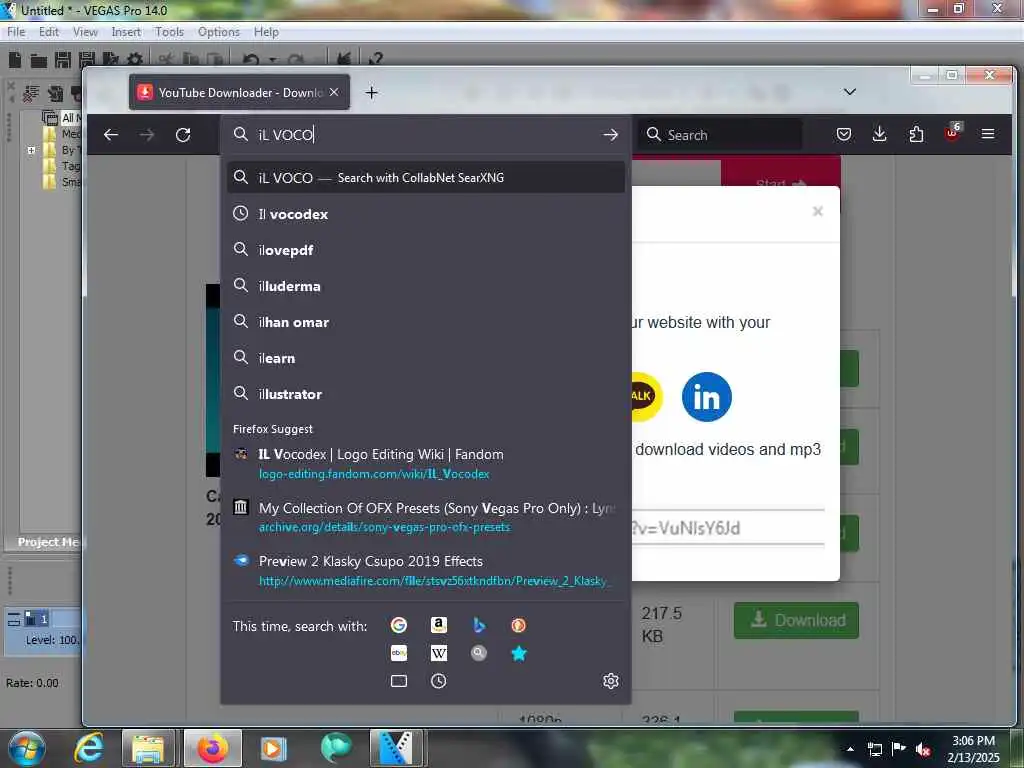Viewport: 1024px width, 768px height.
Task: Click the New project icon in VEGAS toolbar
Action: tap(14, 60)
